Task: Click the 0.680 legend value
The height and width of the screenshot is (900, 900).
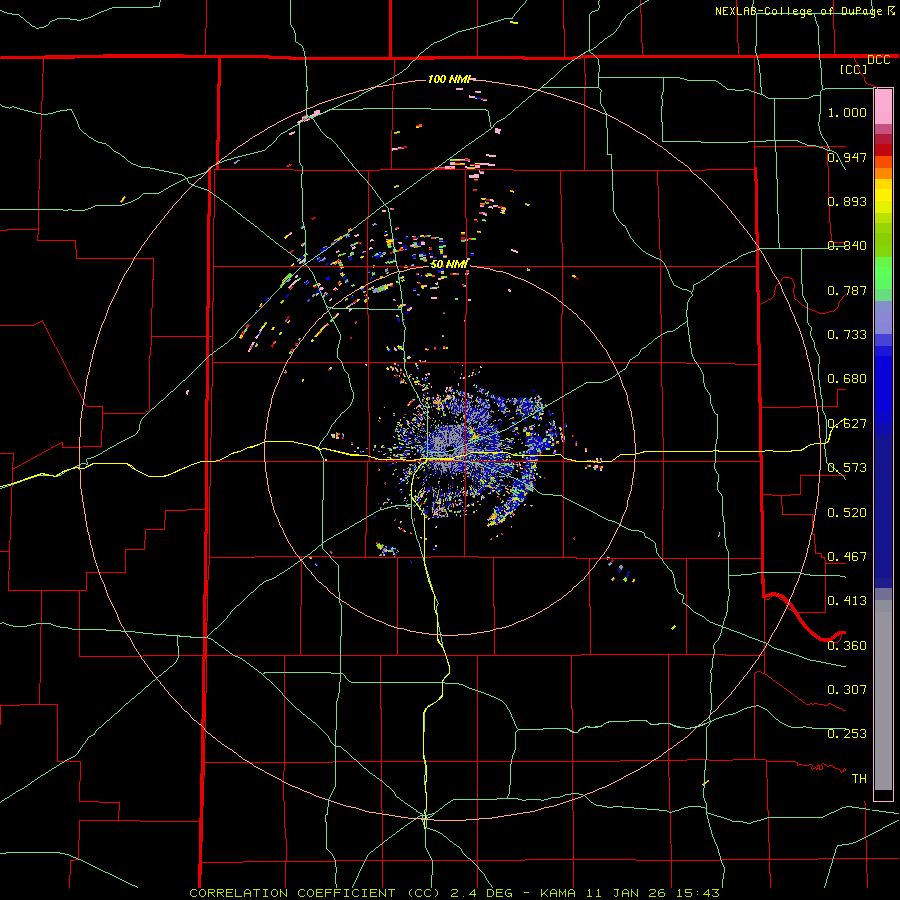Action: coord(847,379)
